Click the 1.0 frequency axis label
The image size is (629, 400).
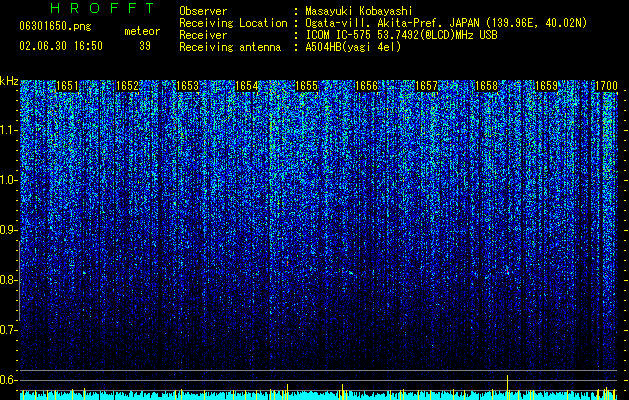tap(9, 180)
